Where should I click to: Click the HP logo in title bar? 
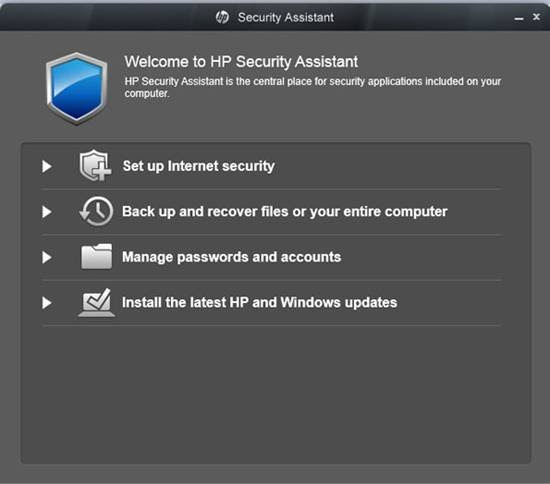point(222,17)
